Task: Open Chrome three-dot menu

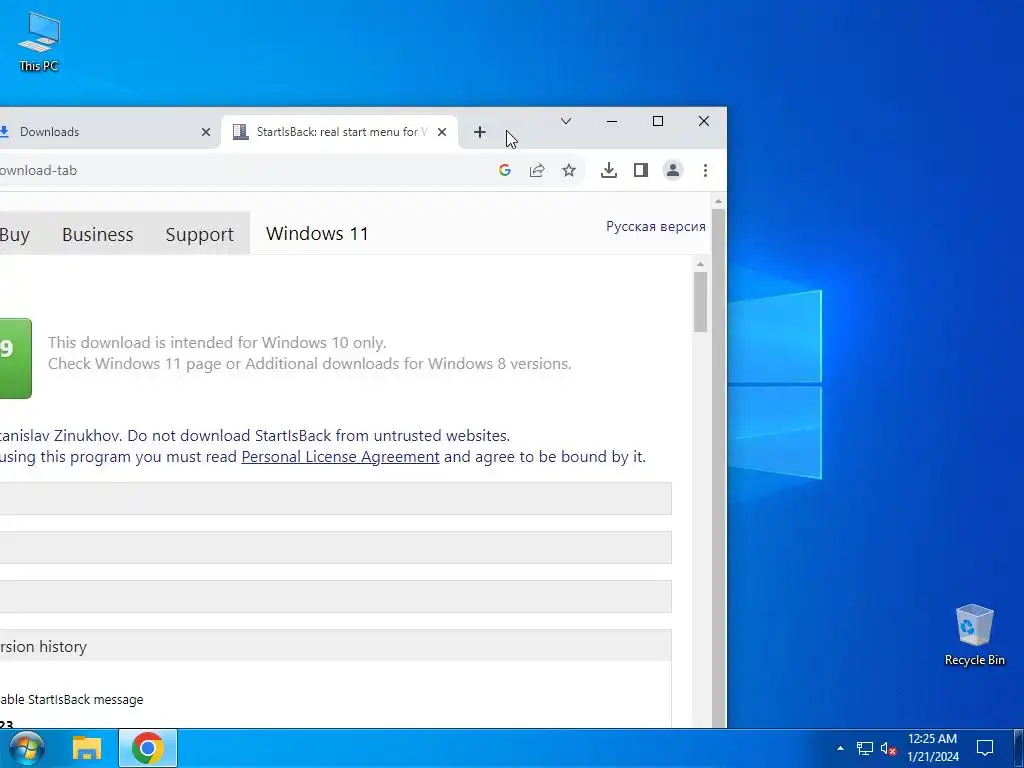Action: [705, 170]
